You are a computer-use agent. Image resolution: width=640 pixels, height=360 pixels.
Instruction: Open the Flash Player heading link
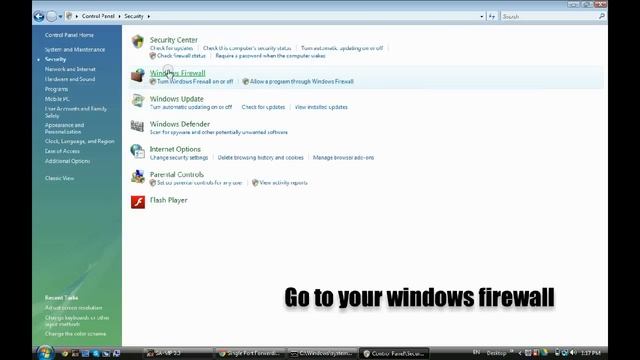point(168,200)
